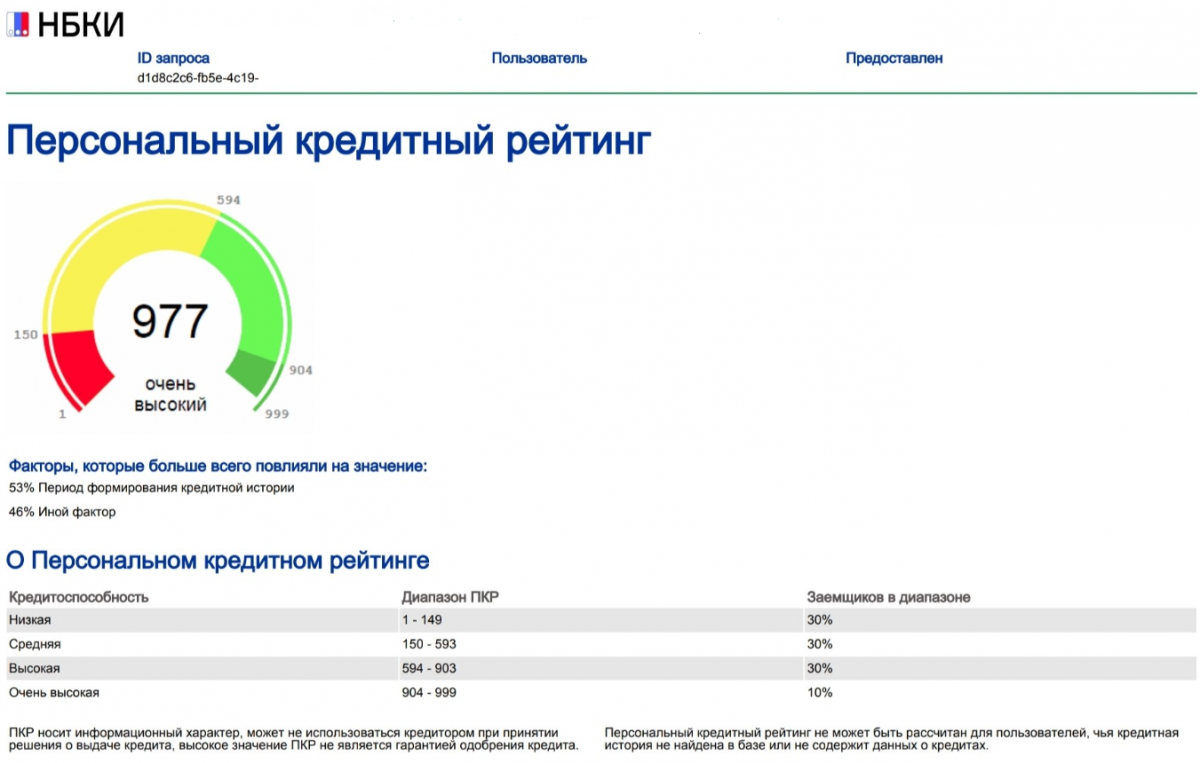The width and height of the screenshot is (1200, 763).
Task: Click the Предоставлен header label
Action: click(x=894, y=58)
